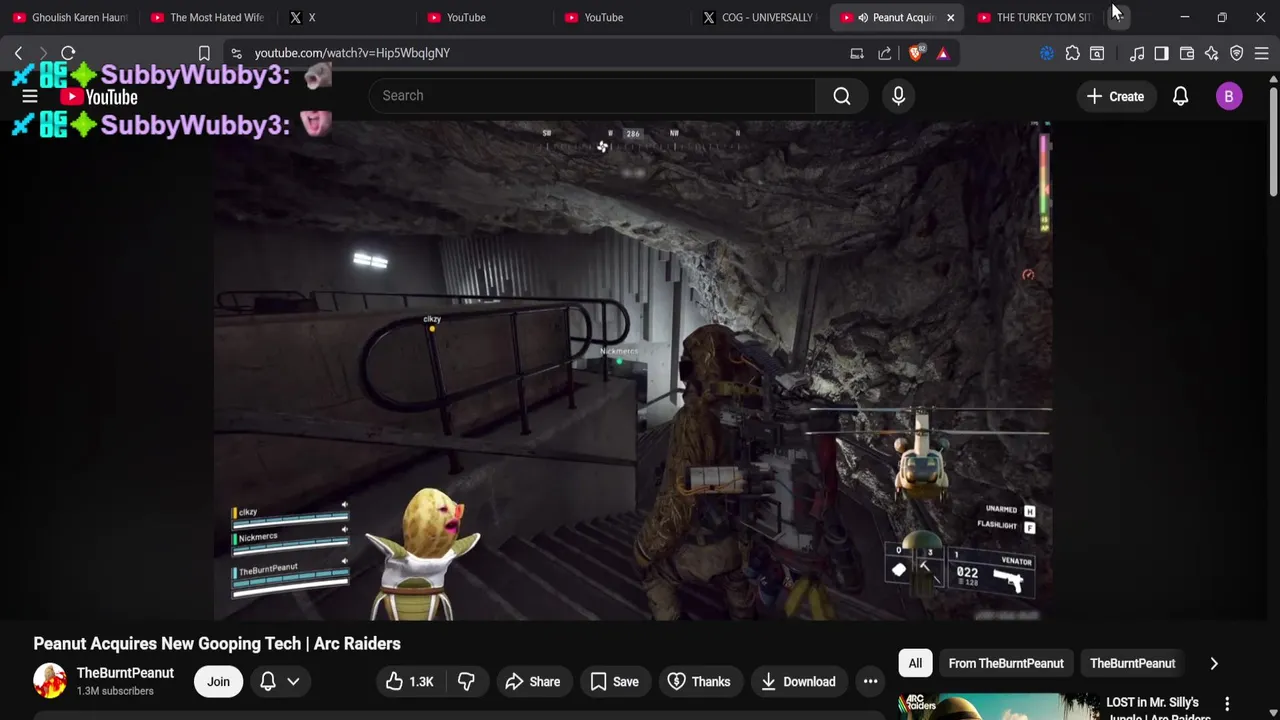
Task: Click the Share button under video
Action: pyautogui.click(x=533, y=682)
